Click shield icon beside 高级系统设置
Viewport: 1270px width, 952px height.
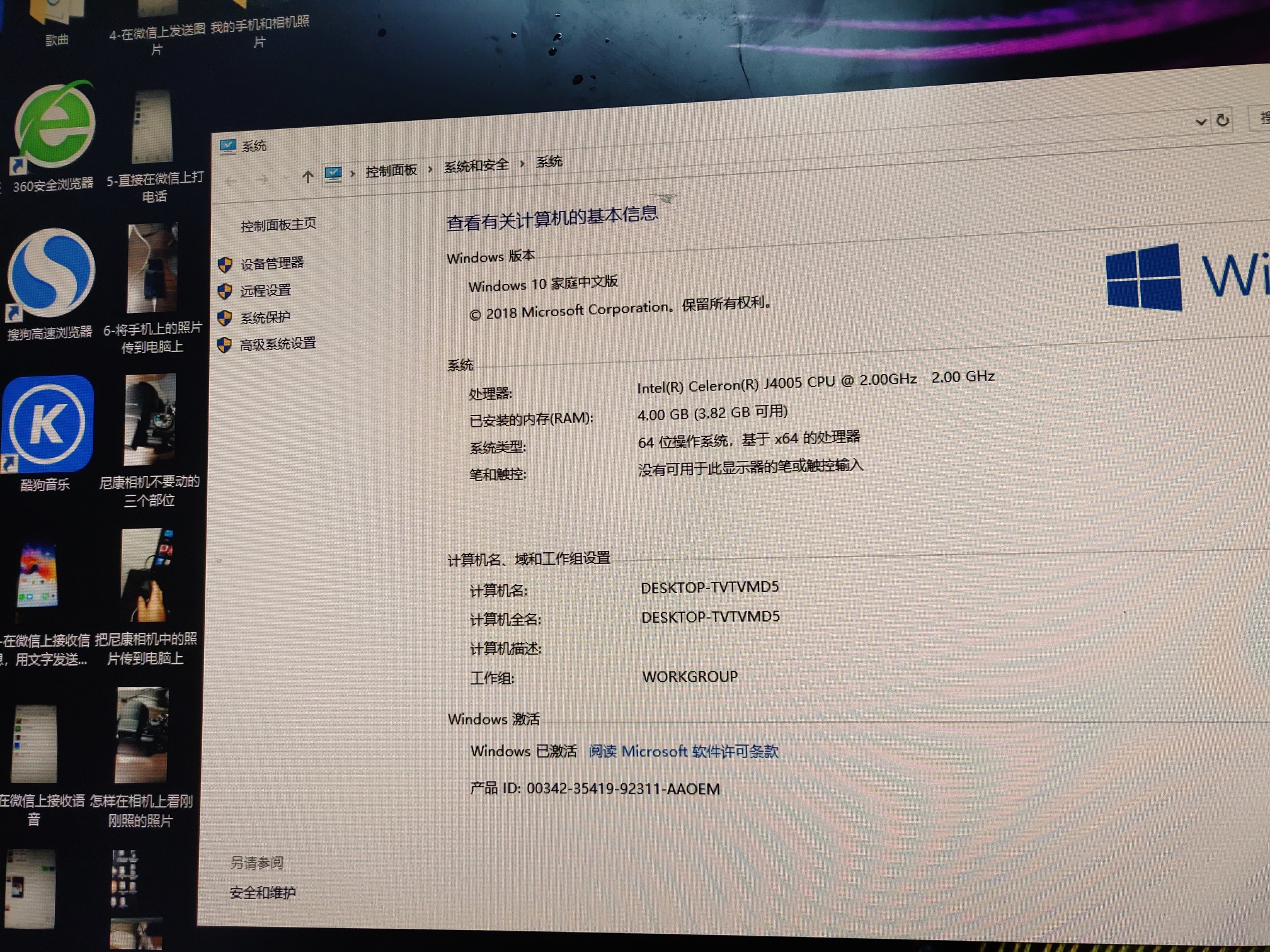pyautogui.click(x=224, y=345)
